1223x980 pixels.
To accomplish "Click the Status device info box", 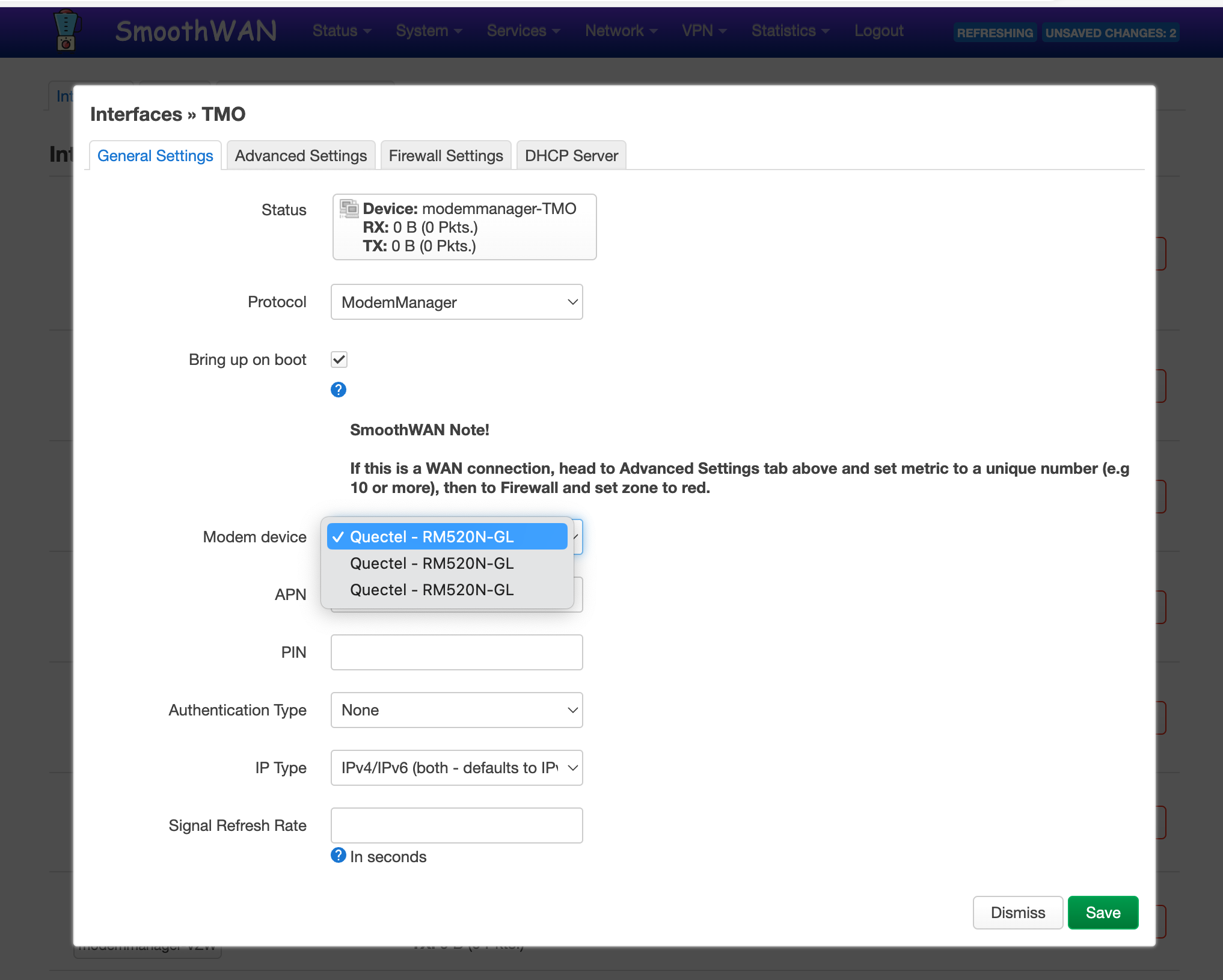I will [464, 227].
